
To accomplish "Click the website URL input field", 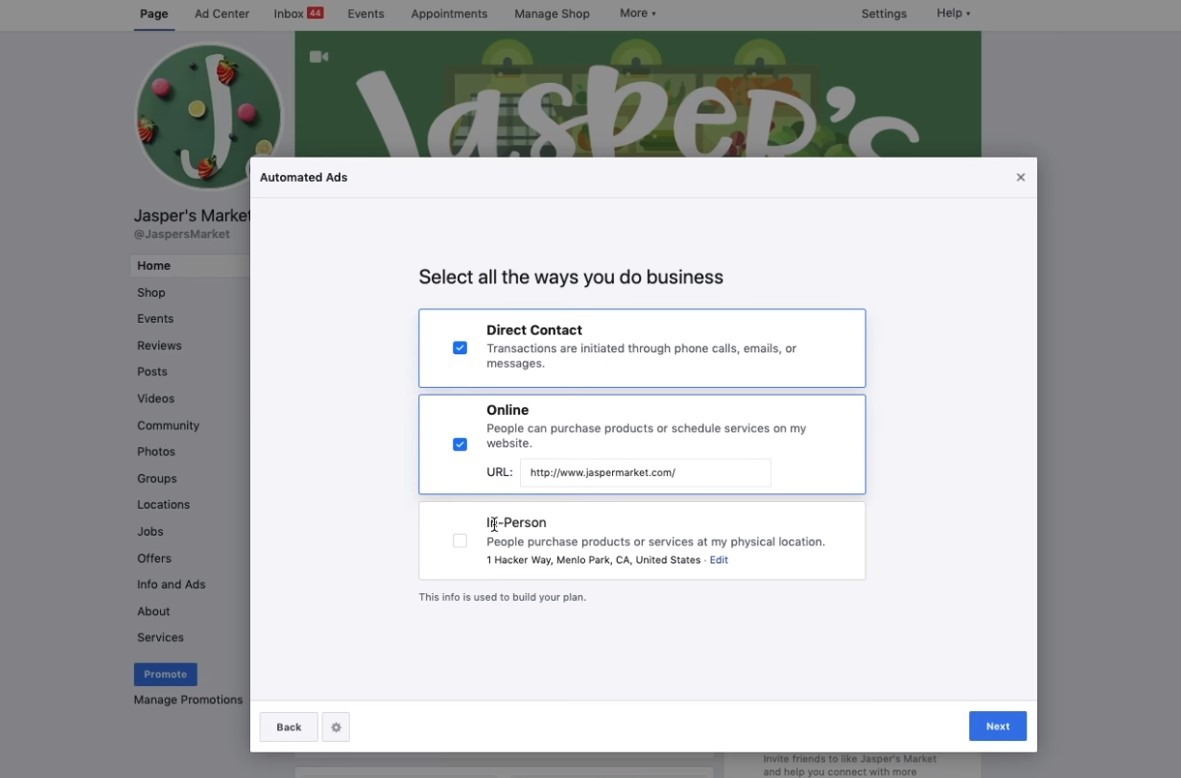I will [645, 472].
